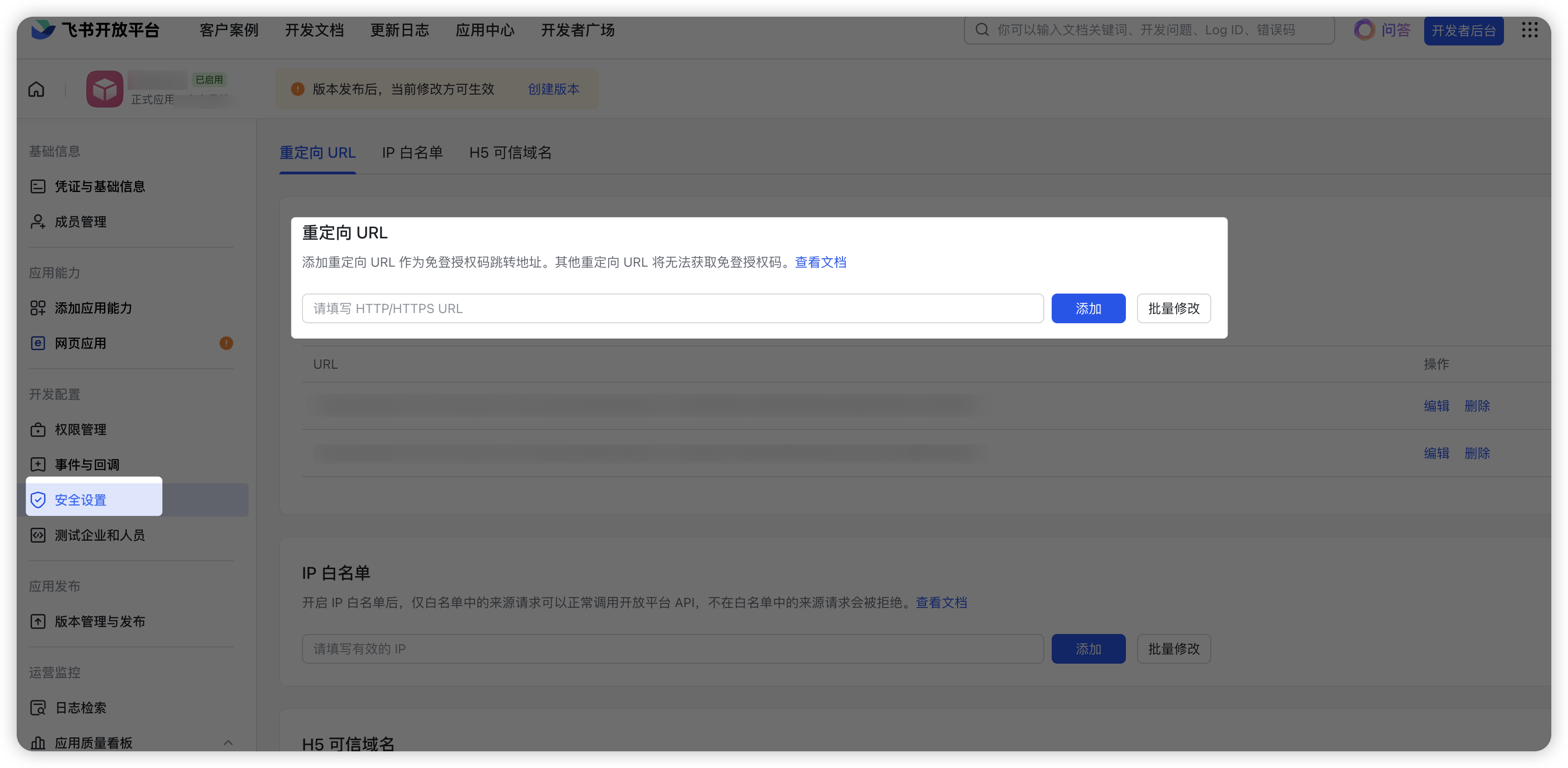This screenshot has height=768, width=1568.
Task: Click 删除 for the first URL row
Action: click(1477, 406)
